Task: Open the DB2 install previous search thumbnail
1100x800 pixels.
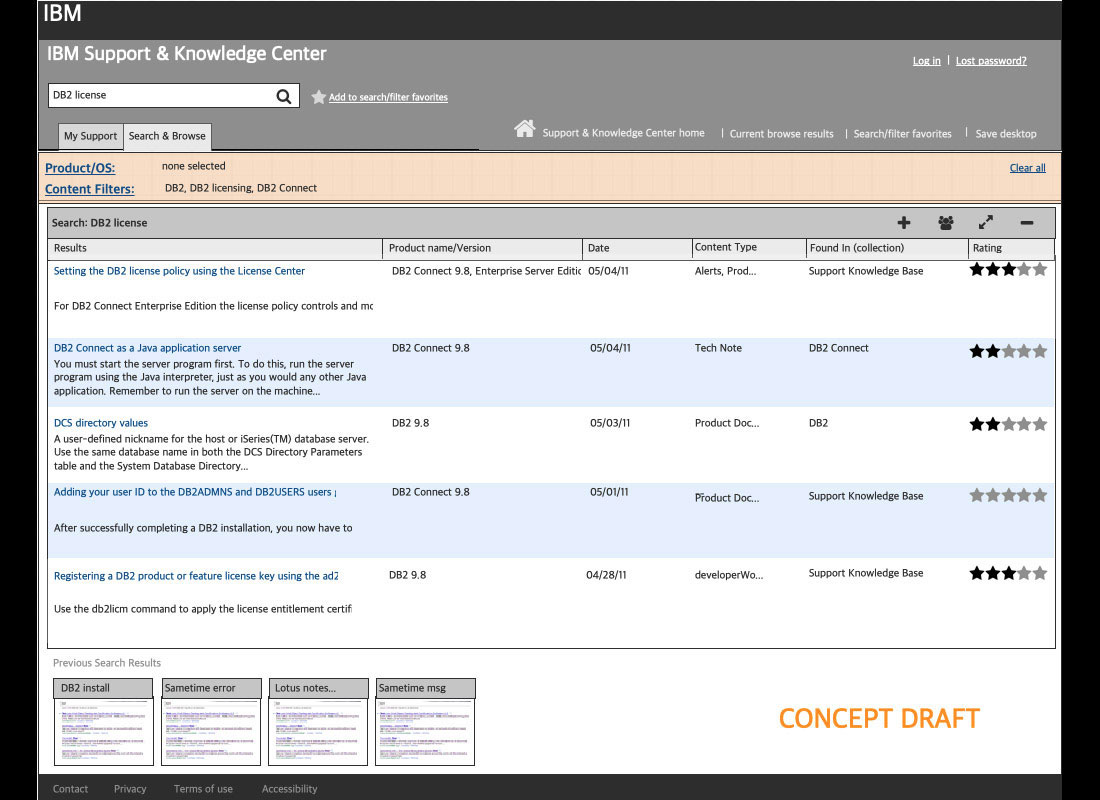Action: (104, 731)
